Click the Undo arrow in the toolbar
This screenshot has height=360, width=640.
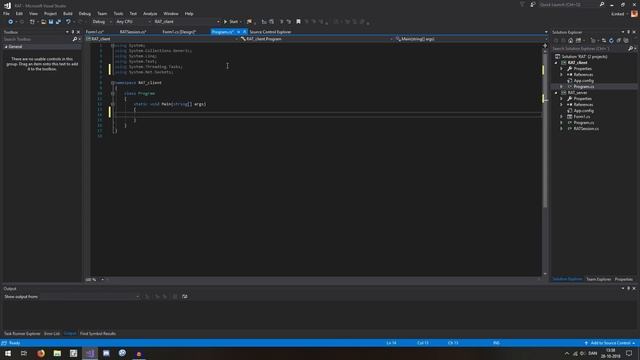click(x=68, y=22)
